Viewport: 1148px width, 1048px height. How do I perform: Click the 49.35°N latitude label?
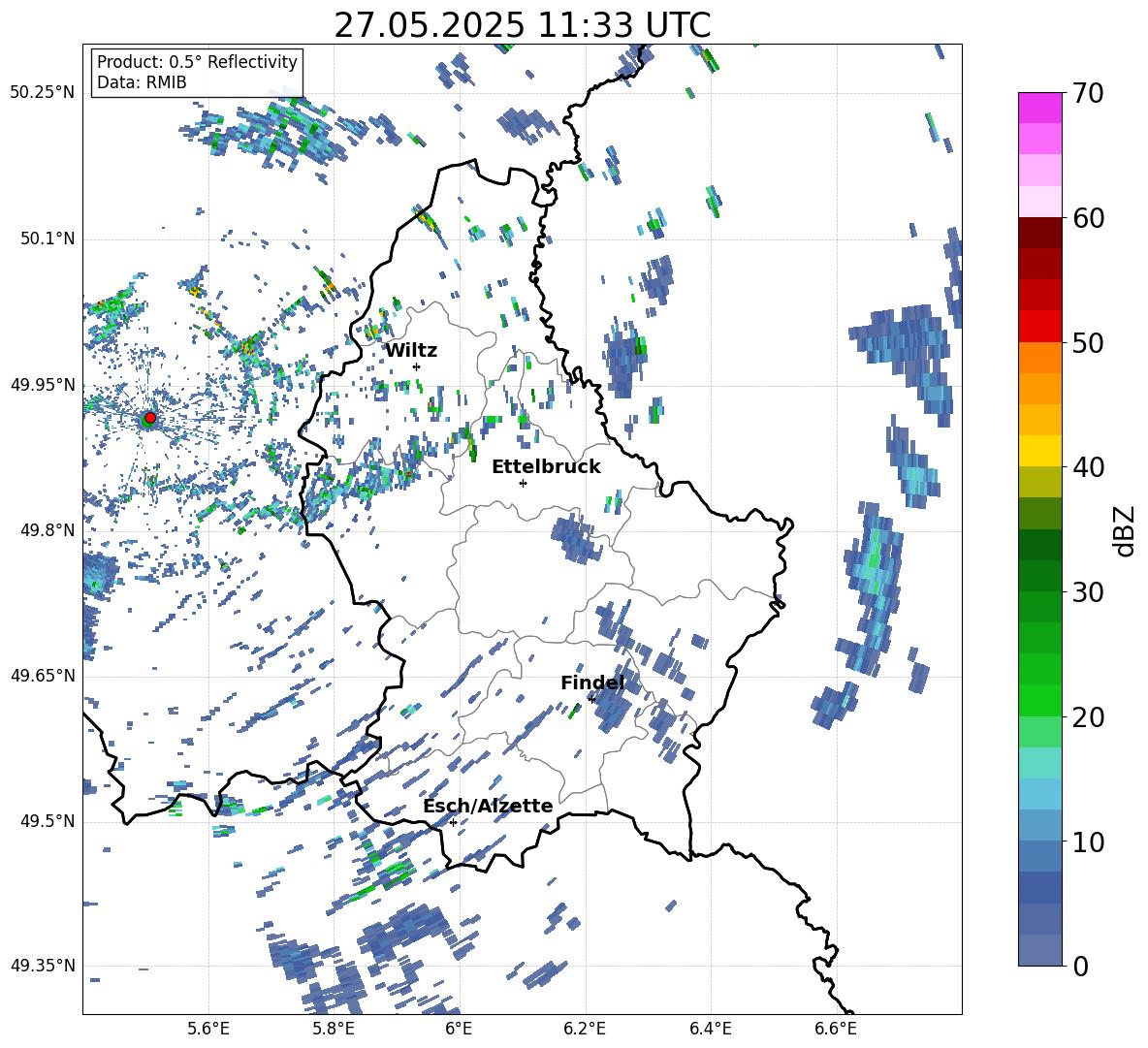[42, 966]
